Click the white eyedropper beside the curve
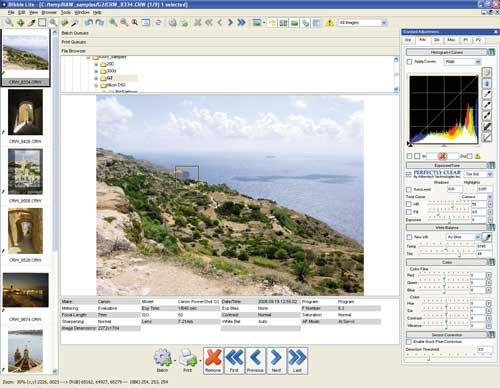The width and height of the screenshot is (500, 388). point(487,94)
